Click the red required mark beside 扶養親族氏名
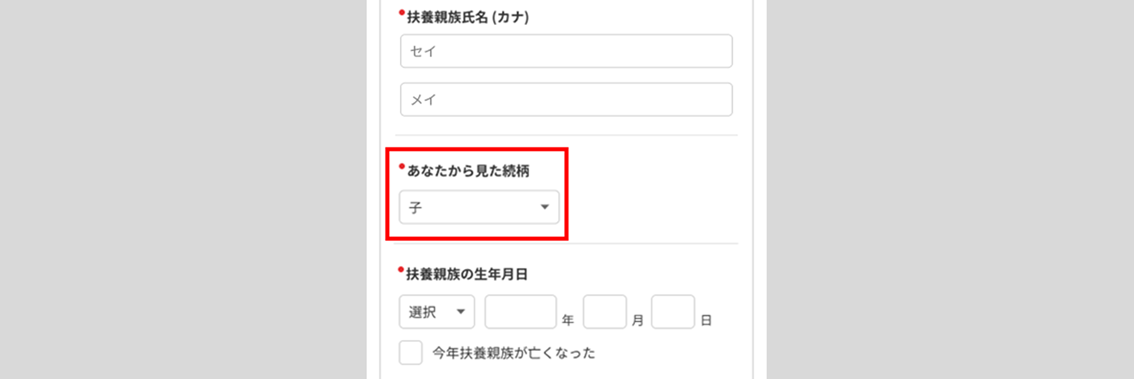 tap(402, 13)
